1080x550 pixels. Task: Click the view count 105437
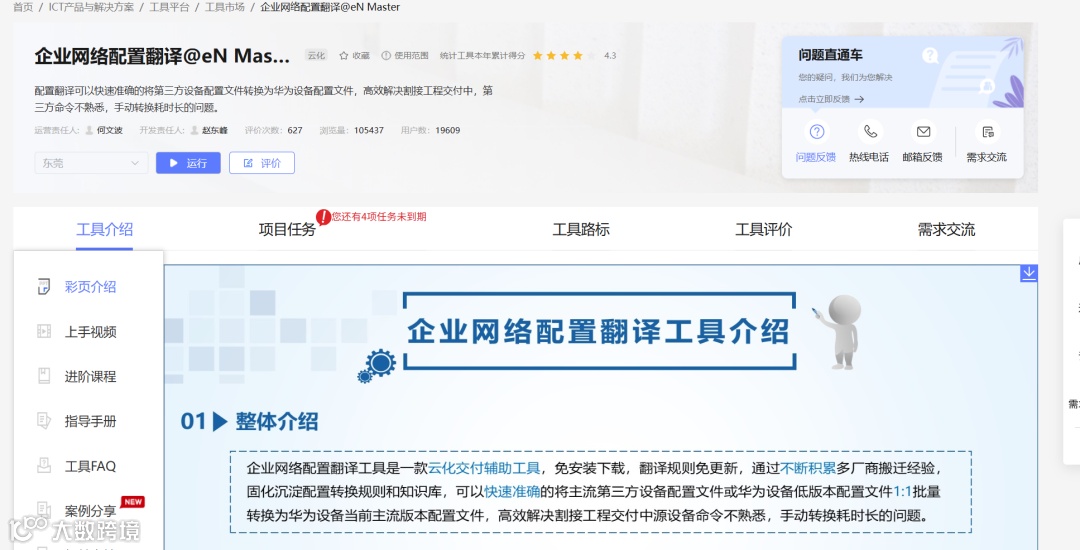[369, 130]
